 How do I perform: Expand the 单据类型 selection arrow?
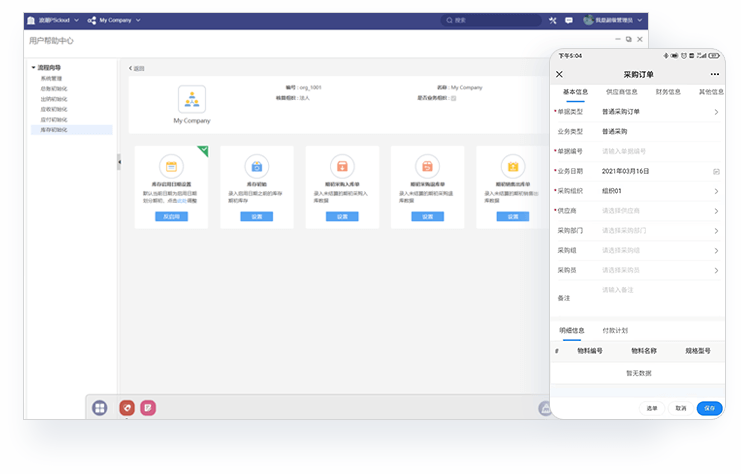(x=716, y=112)
